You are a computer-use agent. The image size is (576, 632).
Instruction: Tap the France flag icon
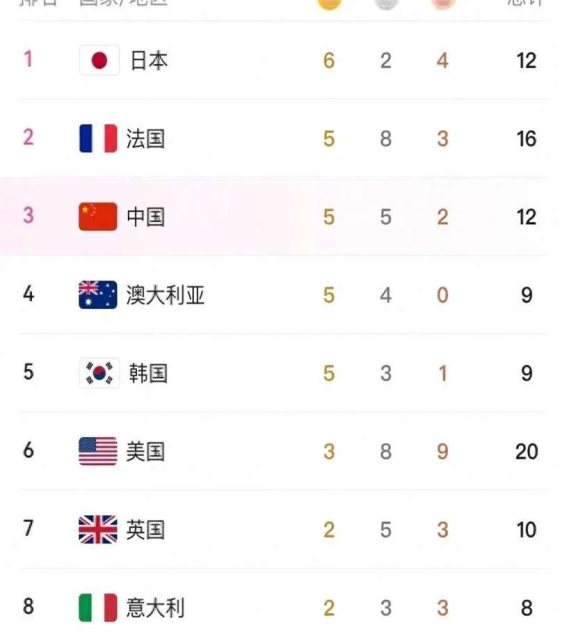[x=98, y=139]
